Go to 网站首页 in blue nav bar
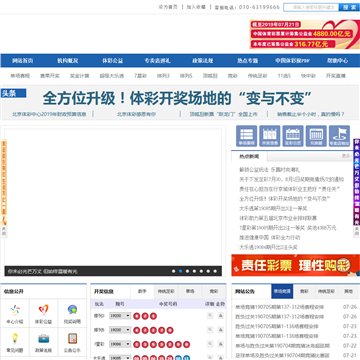Screen dimensions: 360x360 point(23,61)
